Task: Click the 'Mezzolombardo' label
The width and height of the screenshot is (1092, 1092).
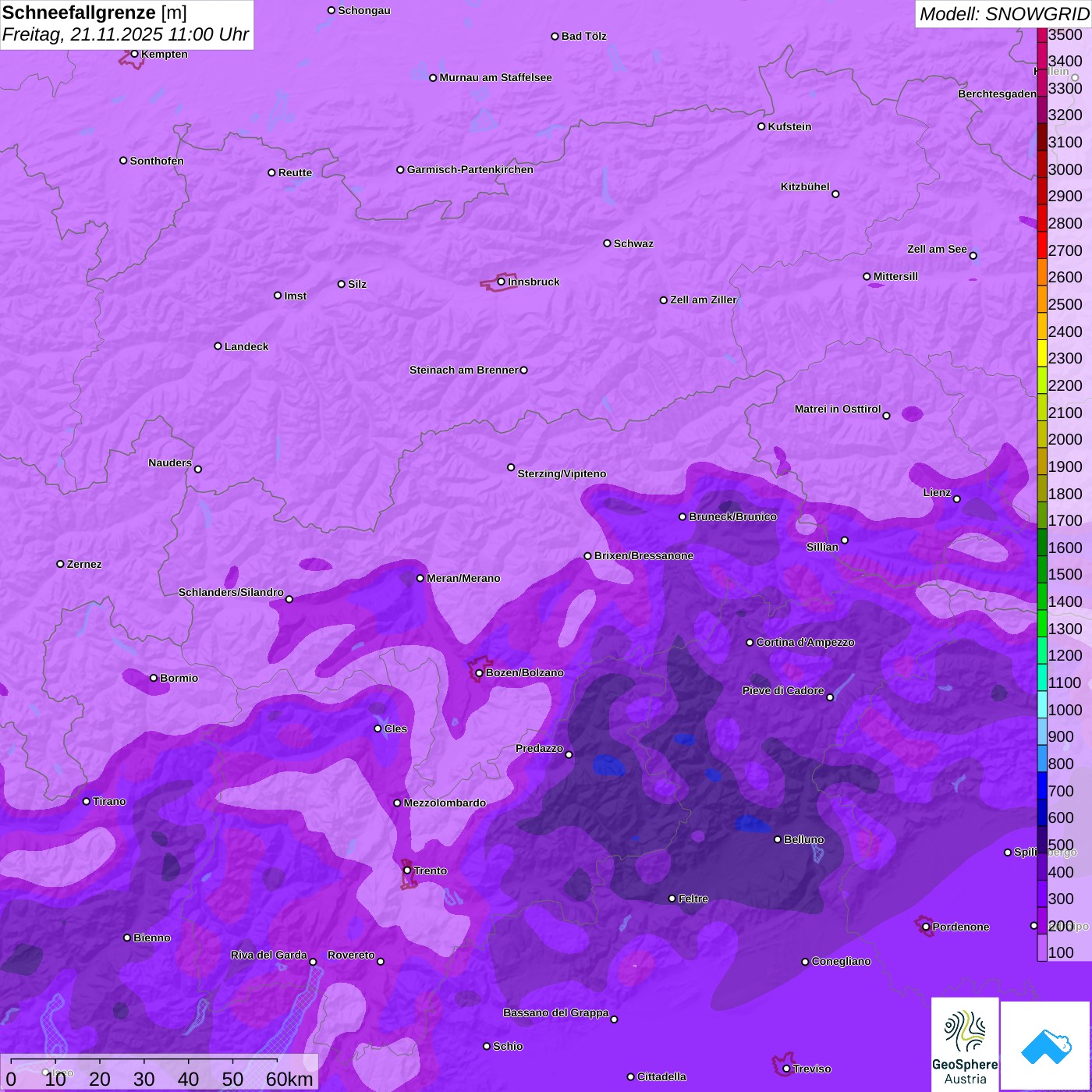Action: pos(445,803)
